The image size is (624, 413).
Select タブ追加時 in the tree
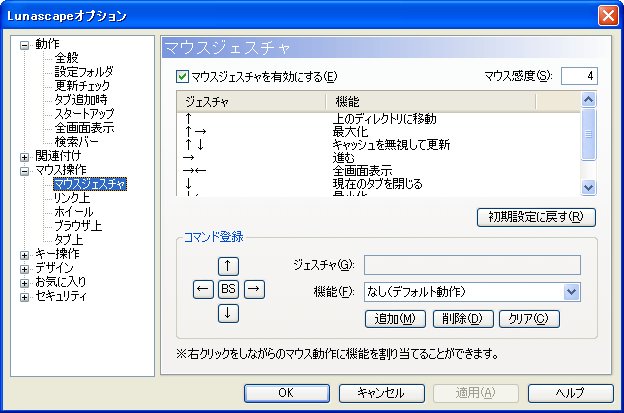[x=81, y=100]
